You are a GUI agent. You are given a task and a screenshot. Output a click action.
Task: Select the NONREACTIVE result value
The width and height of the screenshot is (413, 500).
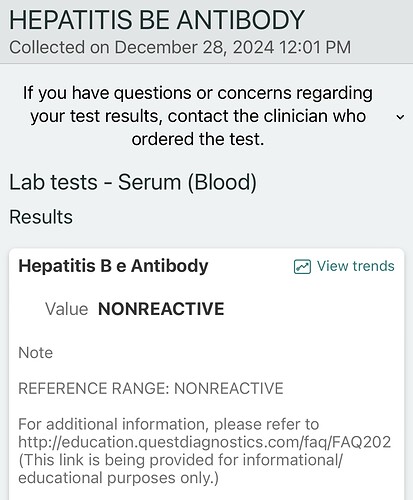point(161,309)
